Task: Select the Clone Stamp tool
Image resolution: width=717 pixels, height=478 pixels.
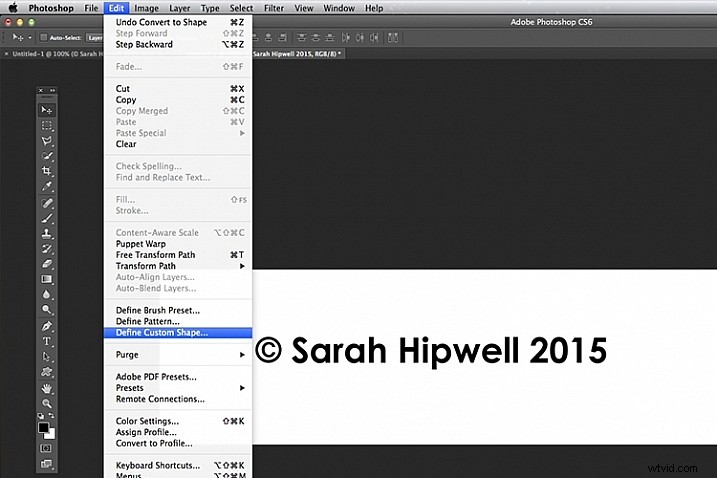Action: click(47, 233)
